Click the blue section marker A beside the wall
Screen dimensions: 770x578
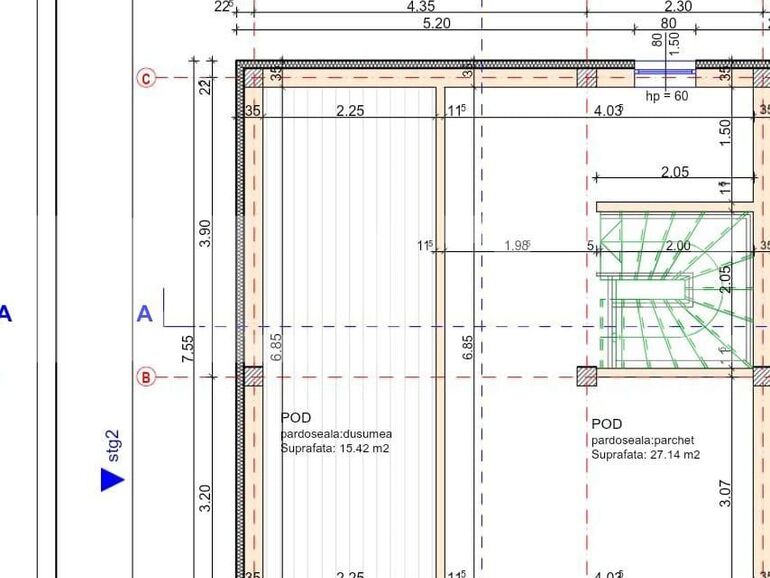[x=145, y=314]
